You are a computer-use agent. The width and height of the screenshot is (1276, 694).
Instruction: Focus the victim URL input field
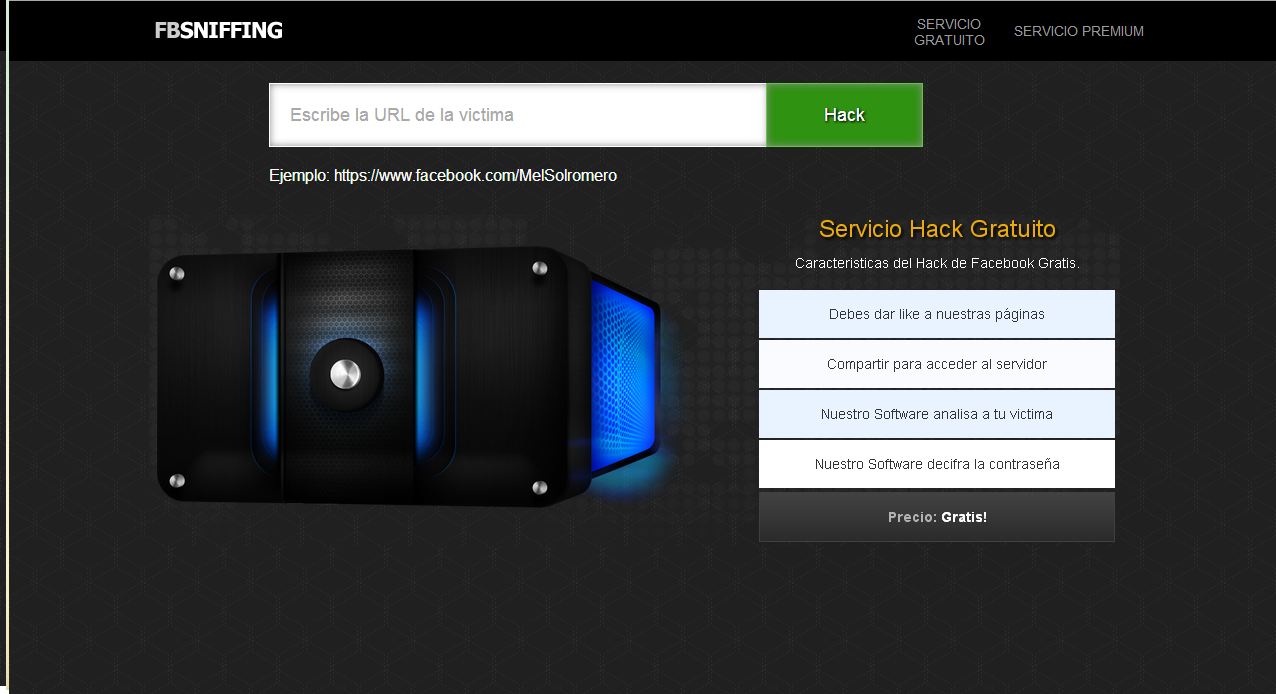click(518, 115)
